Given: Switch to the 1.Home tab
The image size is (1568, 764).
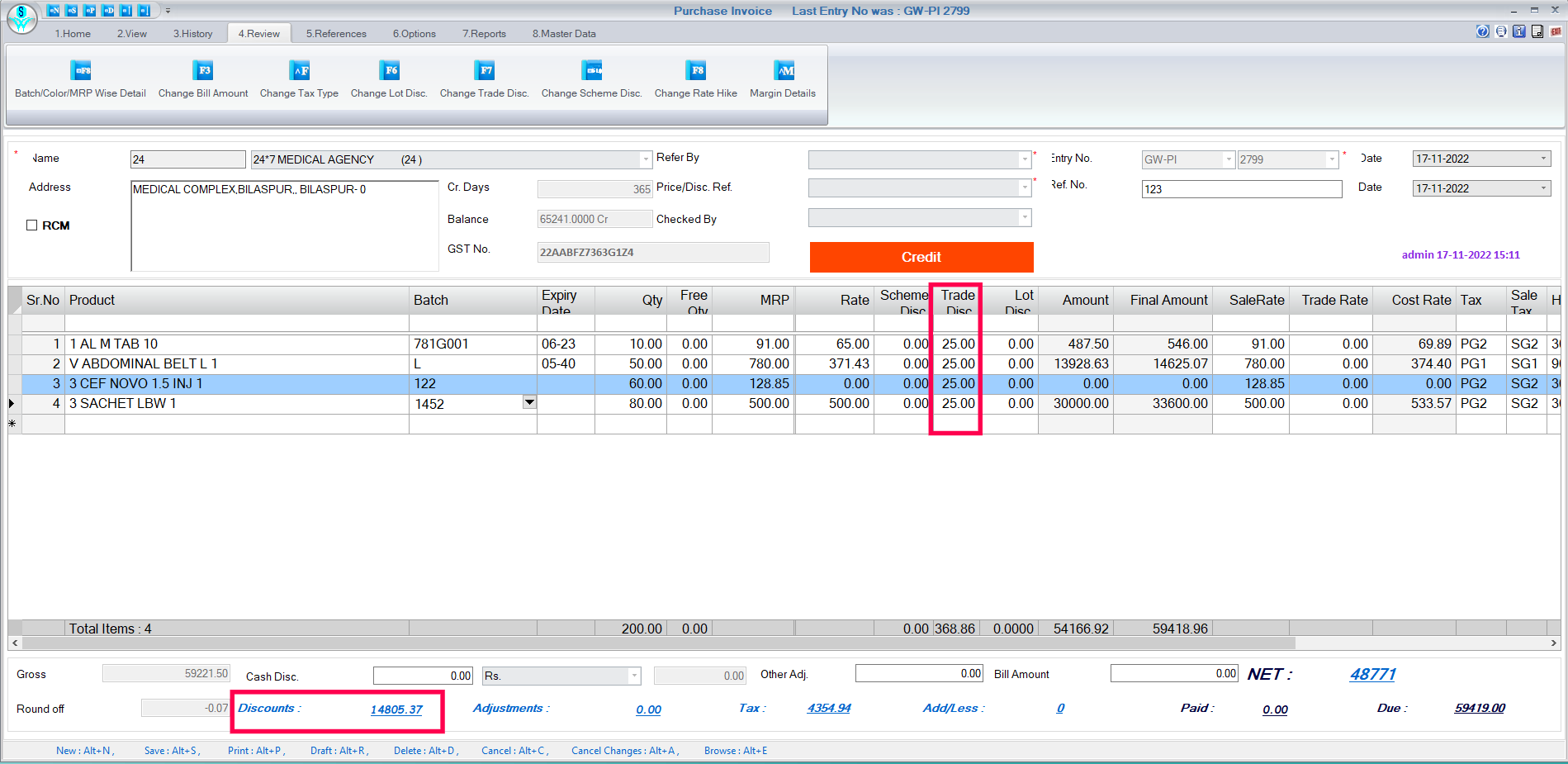Looking at the screenshot, I should [73, 34].
